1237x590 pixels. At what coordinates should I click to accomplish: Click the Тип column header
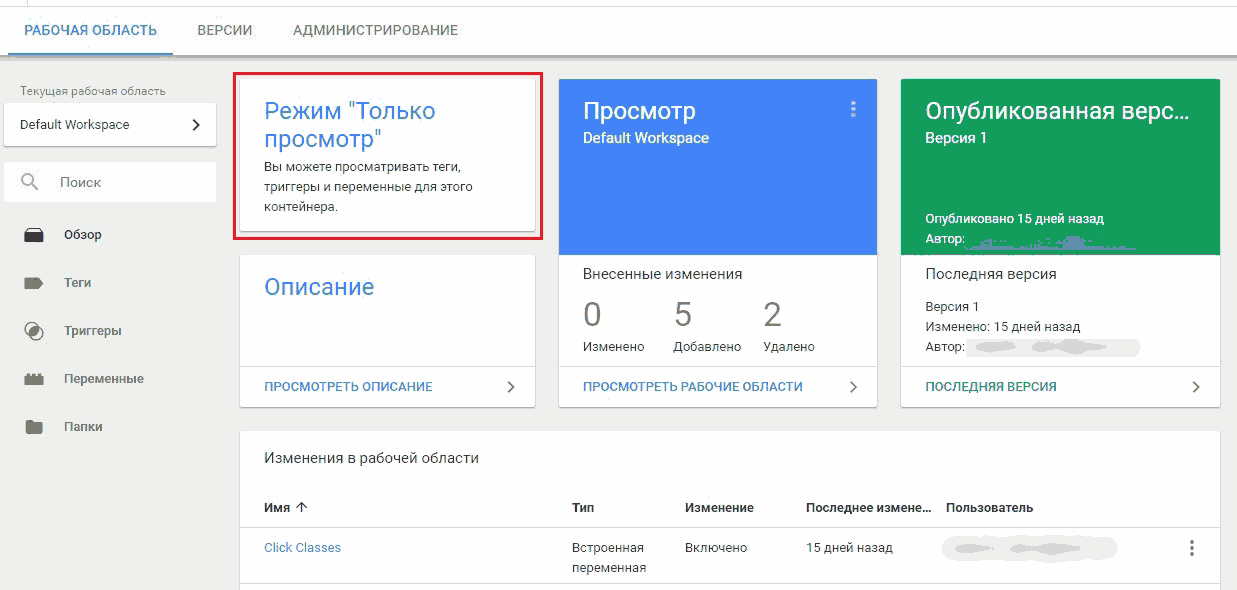click(x=583, y=508)
